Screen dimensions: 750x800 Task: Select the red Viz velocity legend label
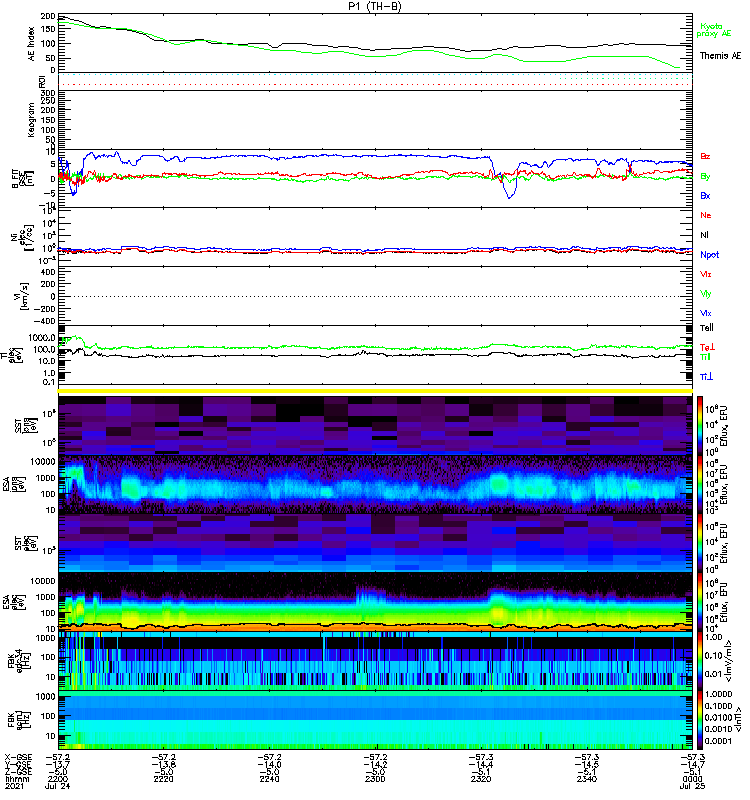706,274
